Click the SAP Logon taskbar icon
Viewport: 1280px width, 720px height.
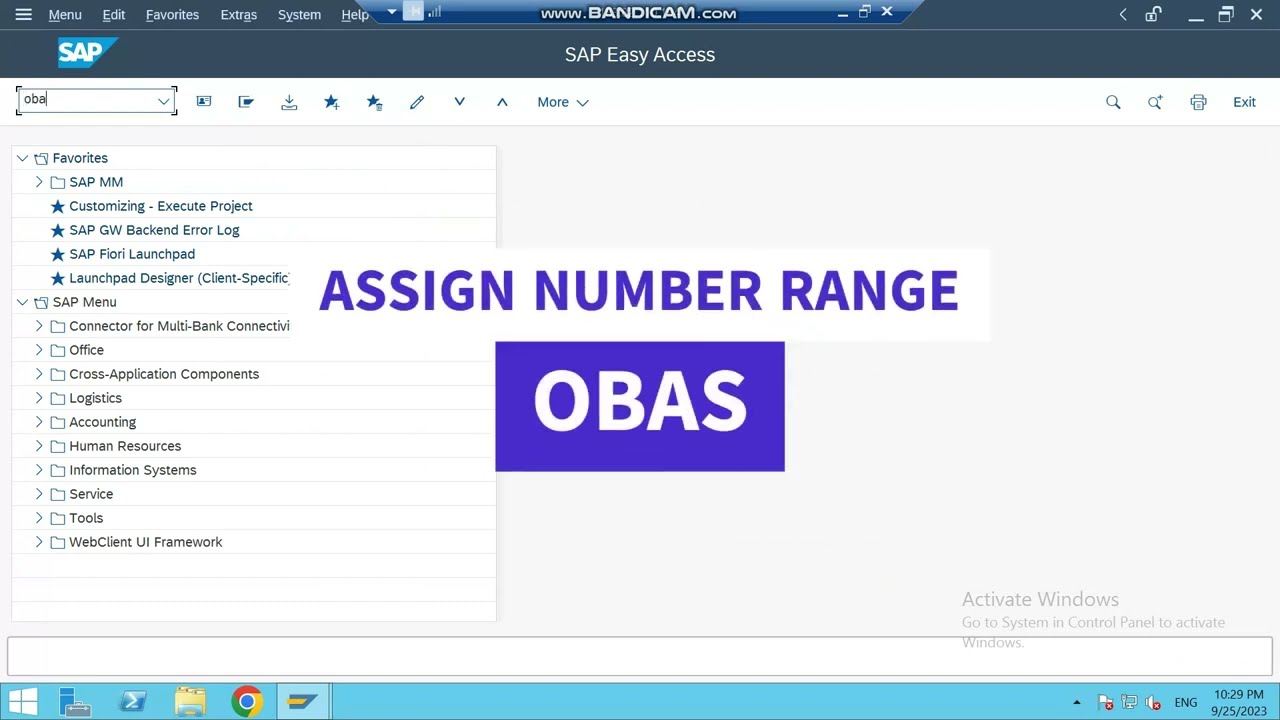[x=302, y=701]
